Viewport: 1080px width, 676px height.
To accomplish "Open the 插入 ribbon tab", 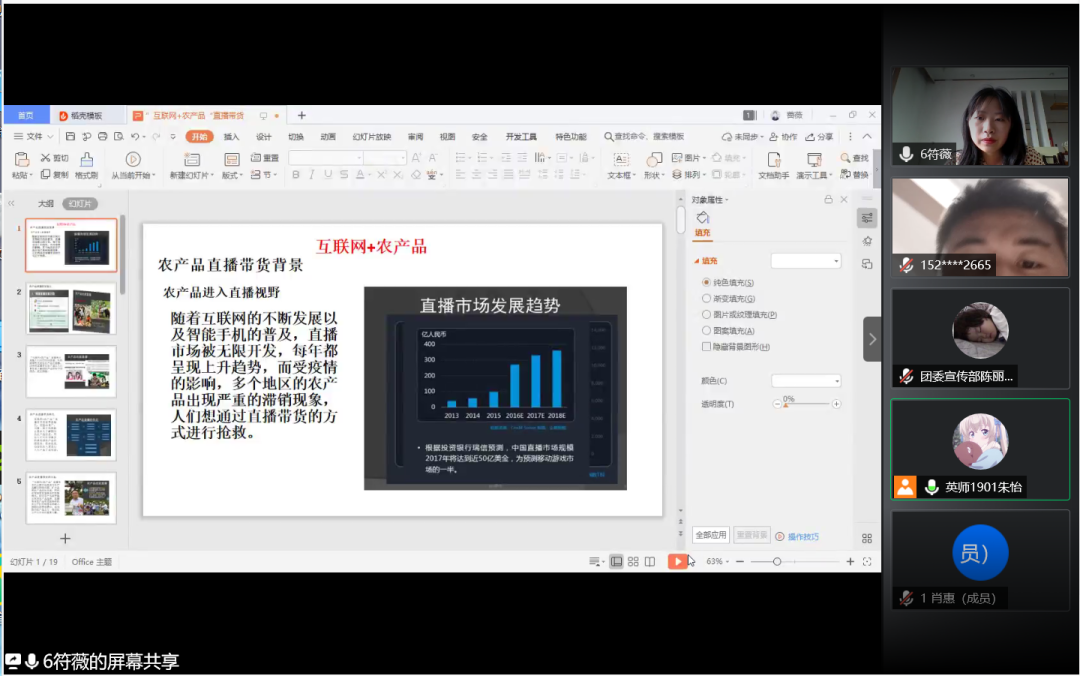I will 231,137.
